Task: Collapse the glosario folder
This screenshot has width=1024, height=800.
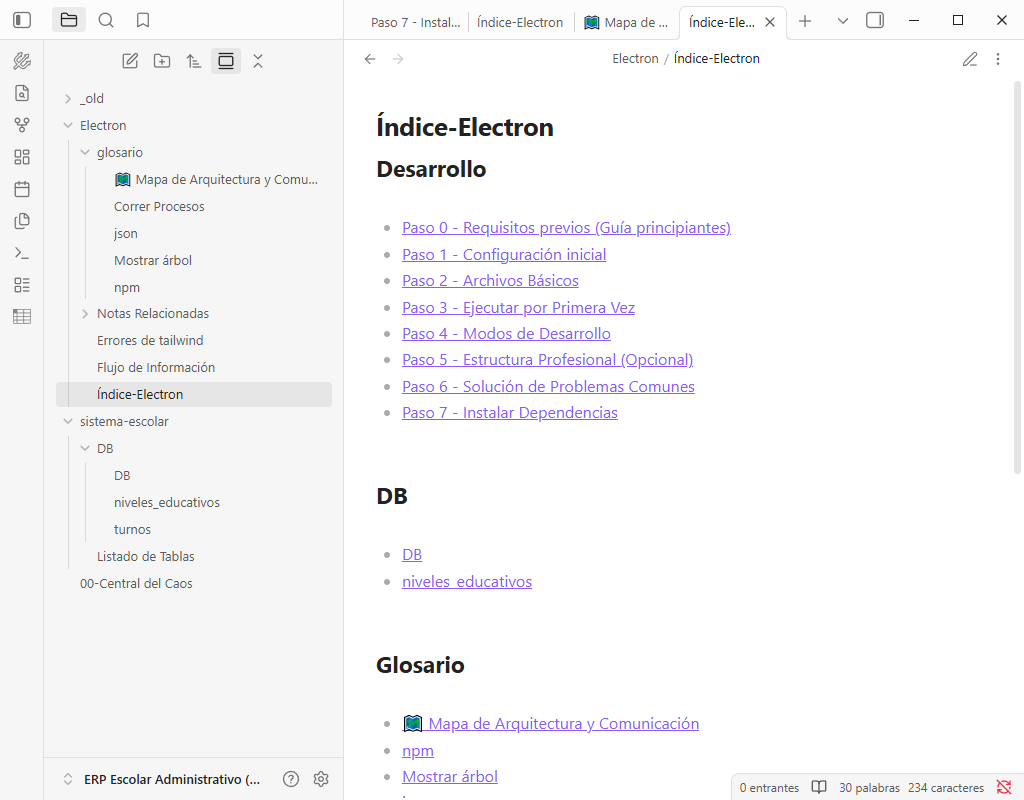Action: coord(85,153)
